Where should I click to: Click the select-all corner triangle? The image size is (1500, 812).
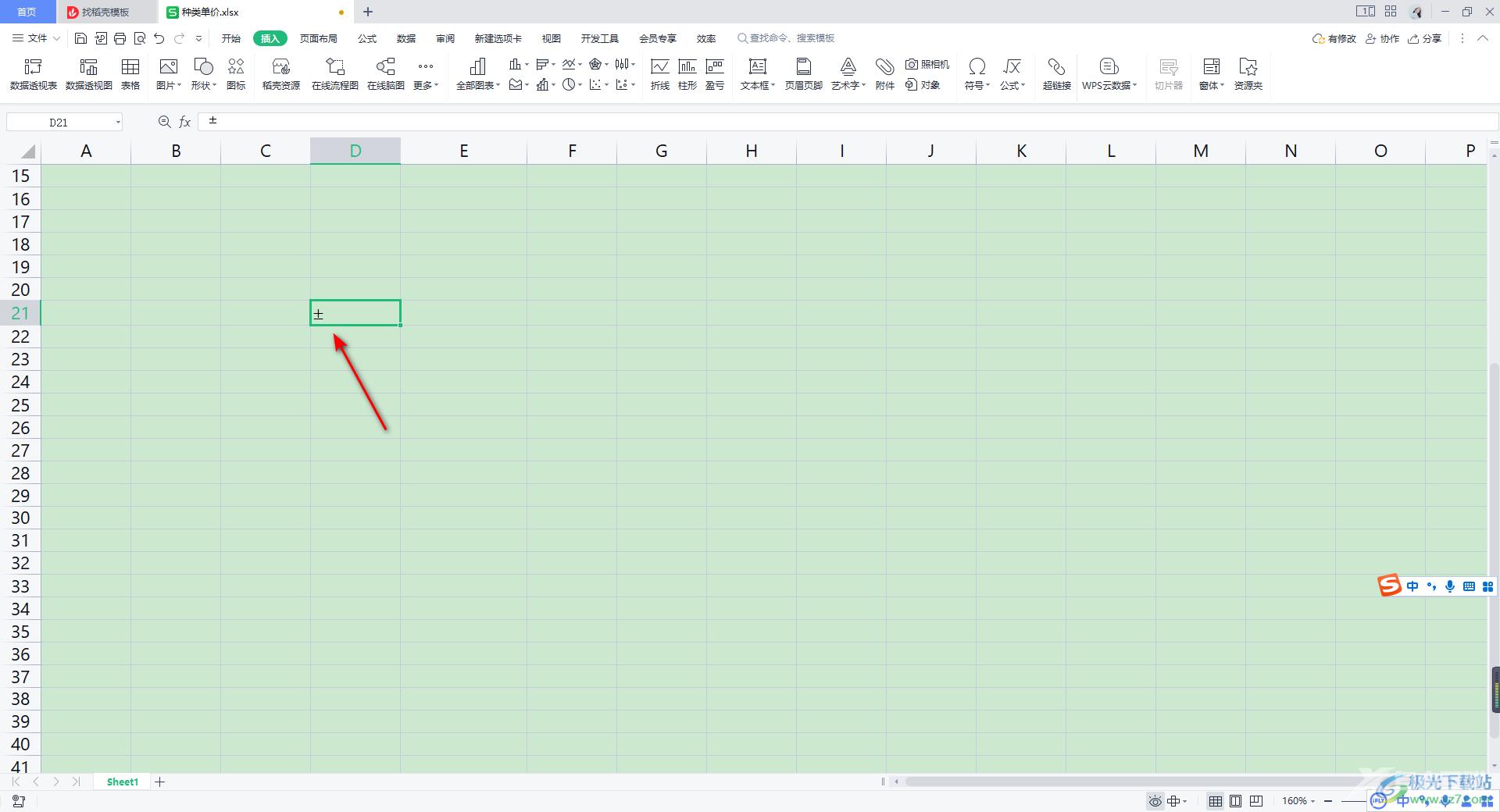pos(27,151)
